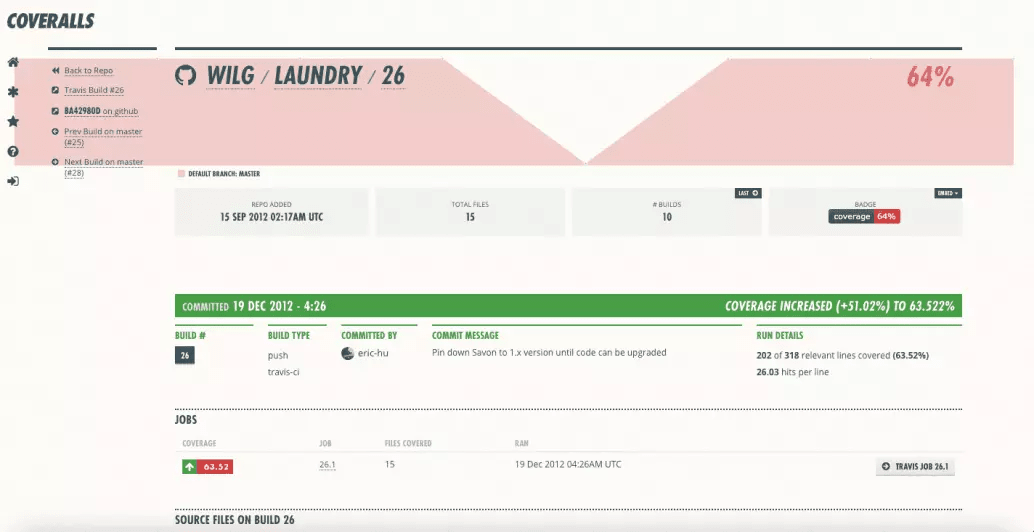Go to the home icon in sidebar
This screenshot has width=1034, height=532.
(13, 63)
